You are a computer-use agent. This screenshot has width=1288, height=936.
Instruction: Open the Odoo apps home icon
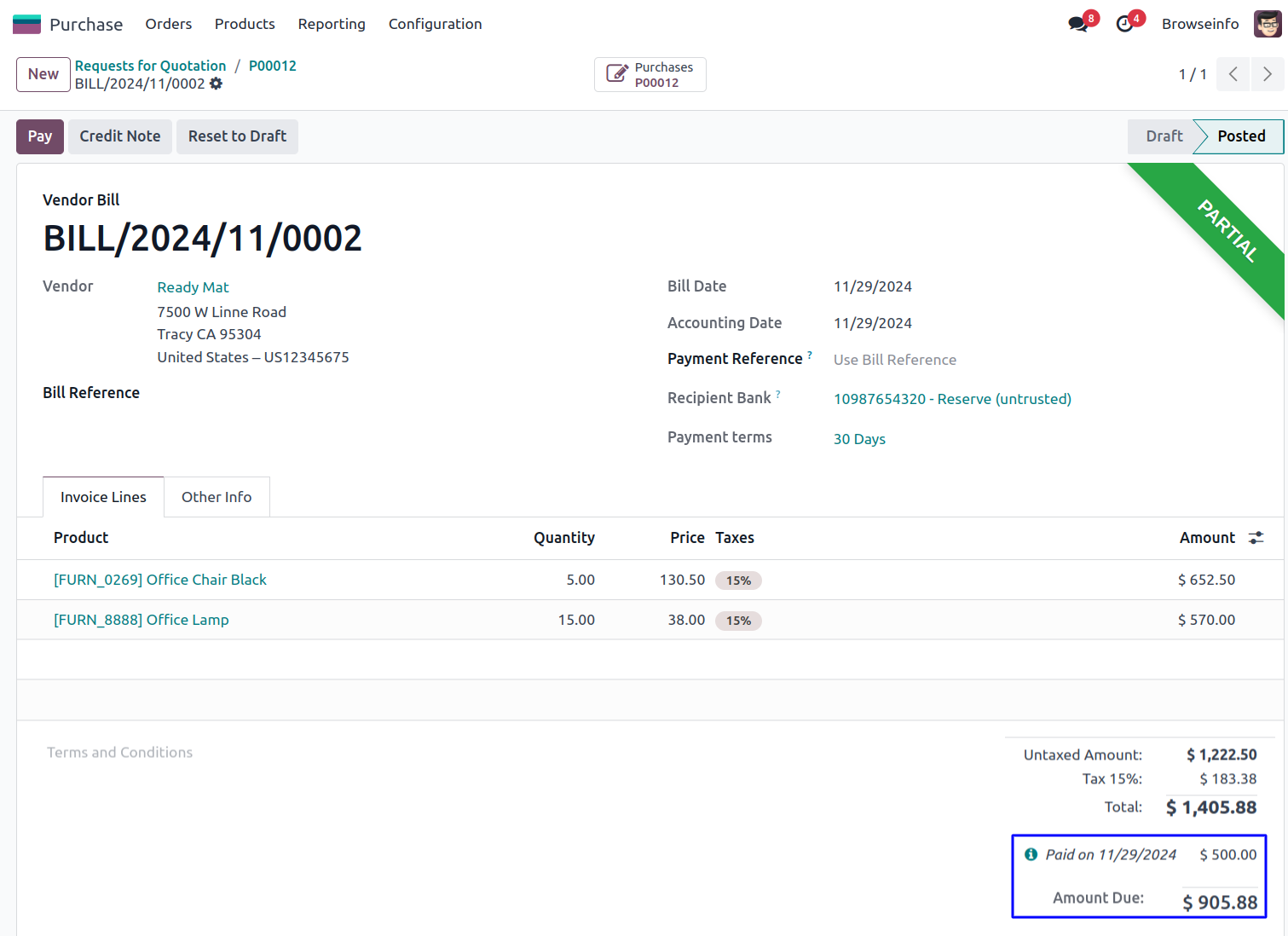coord(26,24)
